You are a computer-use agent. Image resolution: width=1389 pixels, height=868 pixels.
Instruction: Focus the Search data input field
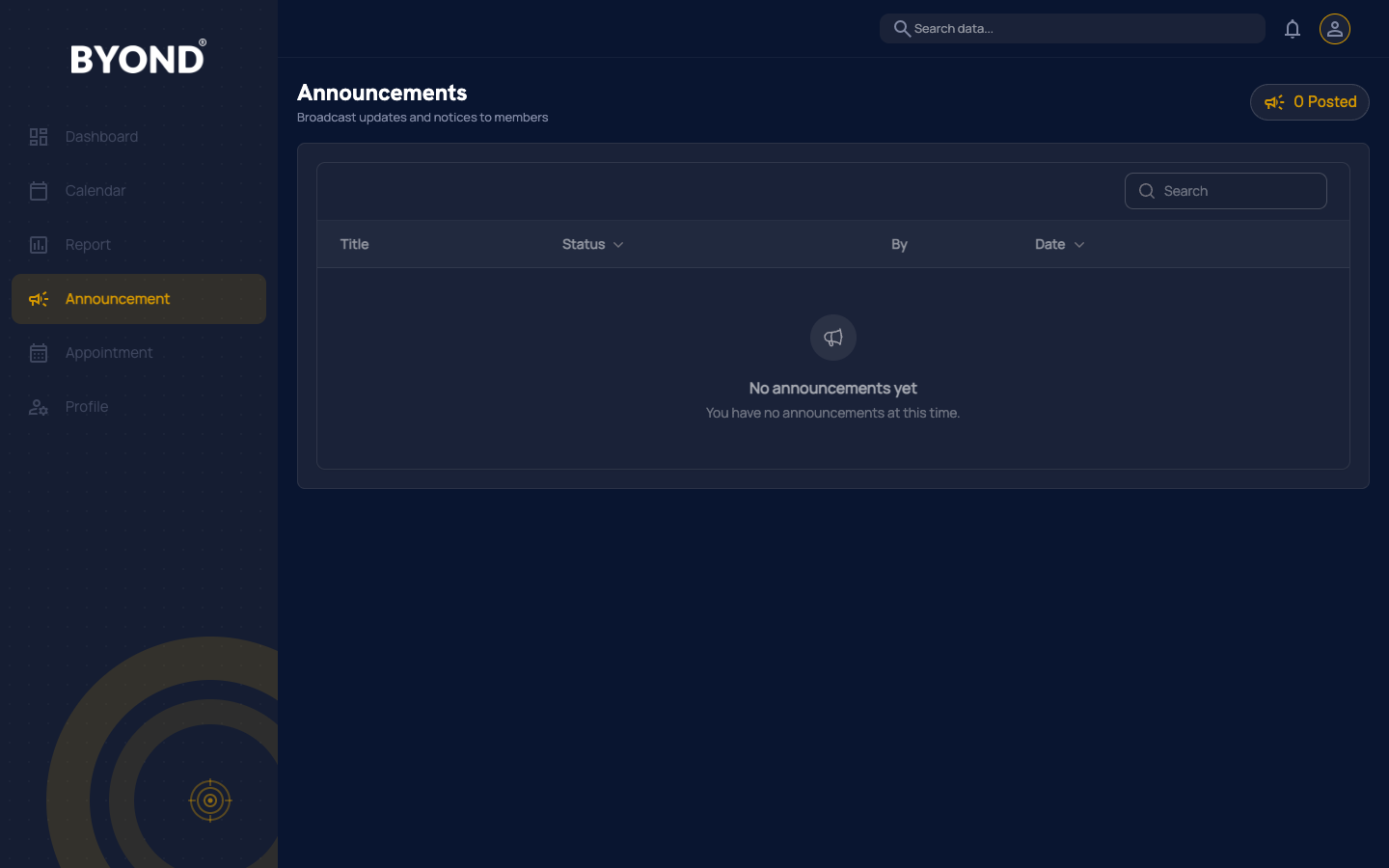(1073, 29)
